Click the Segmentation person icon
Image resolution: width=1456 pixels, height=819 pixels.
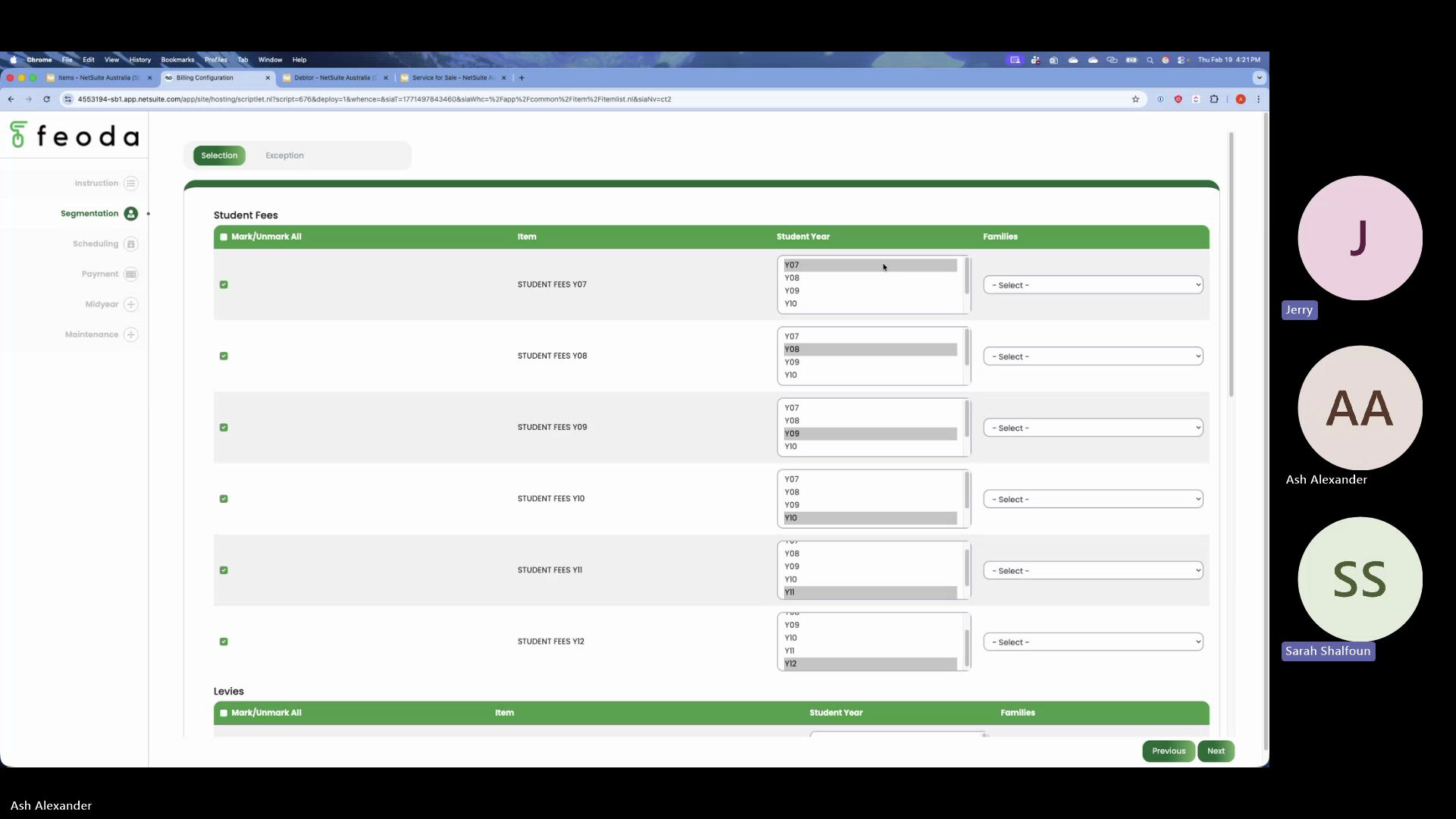point(131,214)
